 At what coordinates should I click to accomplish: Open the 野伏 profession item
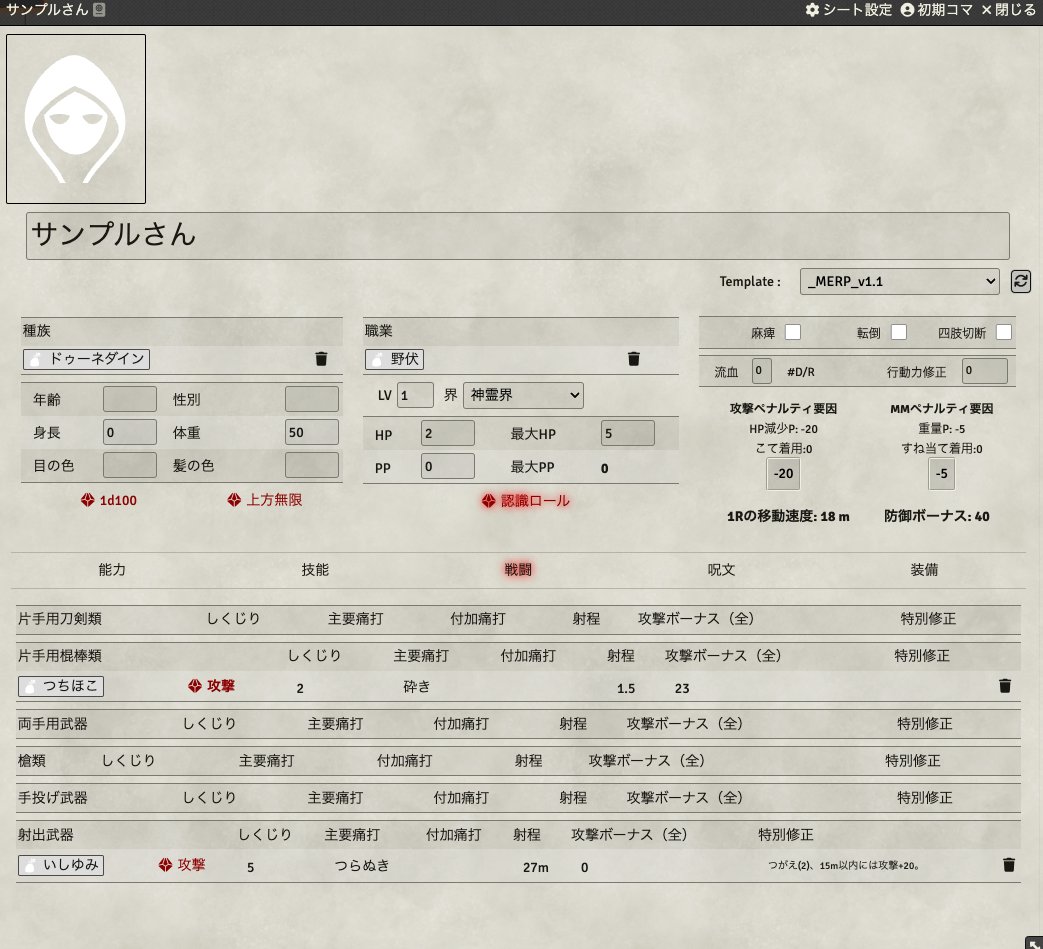(394, 359)
